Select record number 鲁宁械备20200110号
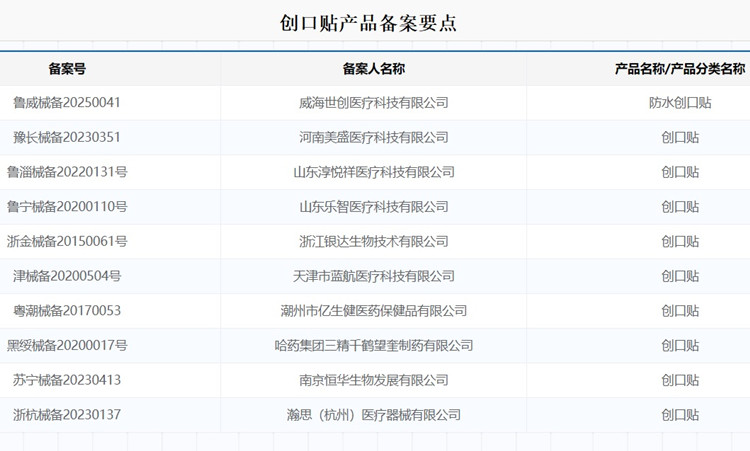Screen dimensions: 750x451 click(67, 207)
